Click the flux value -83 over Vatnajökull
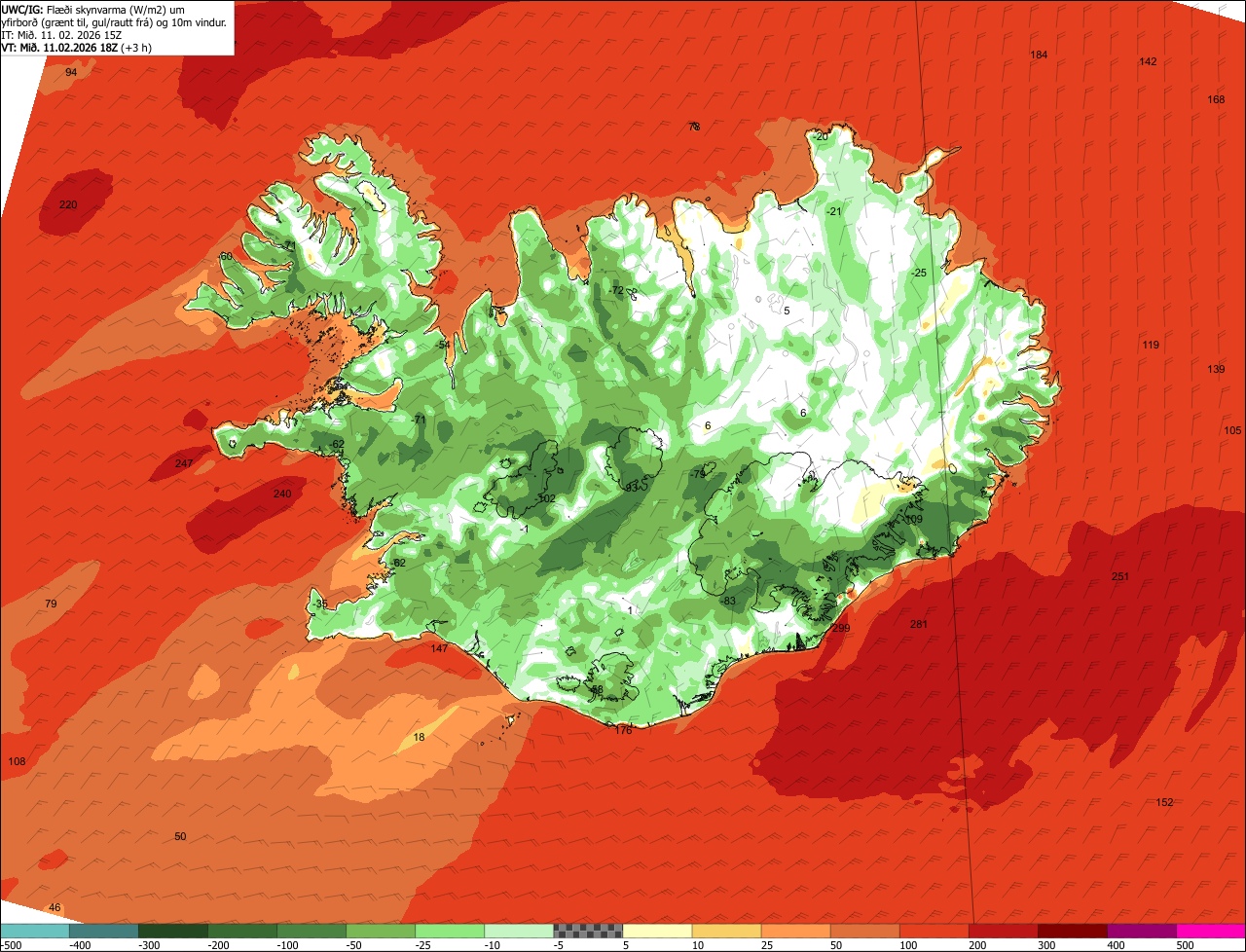This screenshot has height=952, width=1246. 728,601
